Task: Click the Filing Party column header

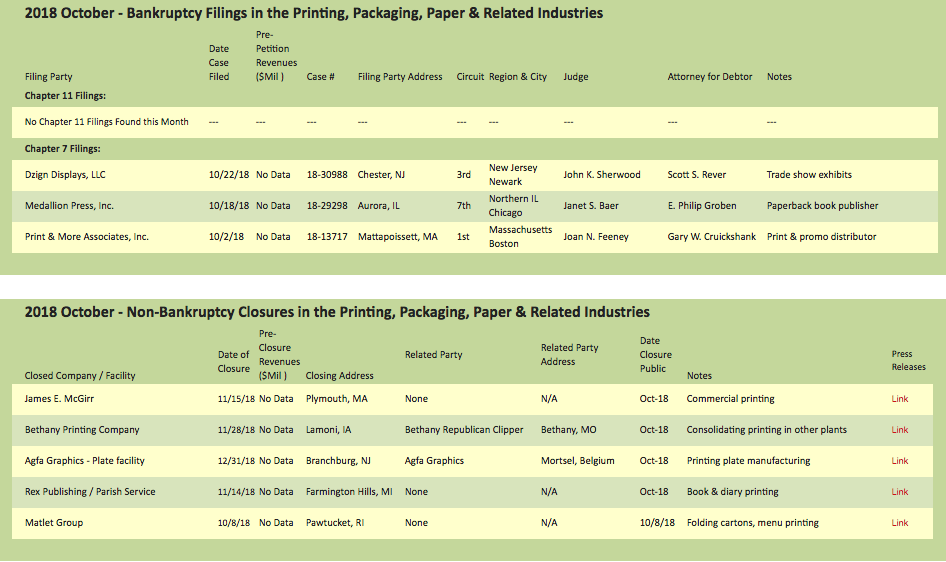Action: [x=49, y=77]
